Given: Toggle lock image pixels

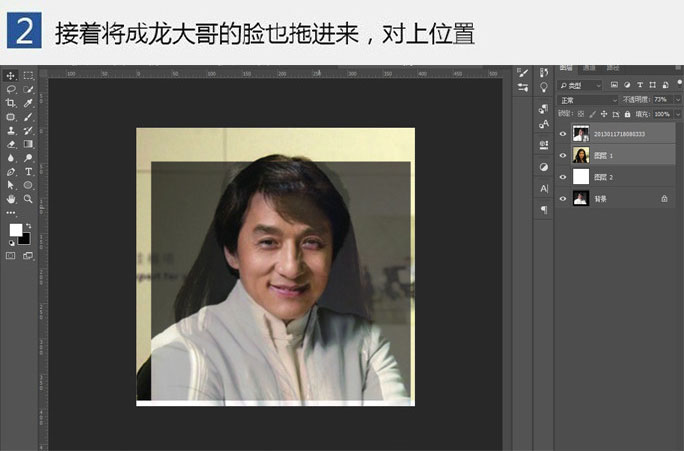Looking at the screenshot, I should (x=592, y=114).
